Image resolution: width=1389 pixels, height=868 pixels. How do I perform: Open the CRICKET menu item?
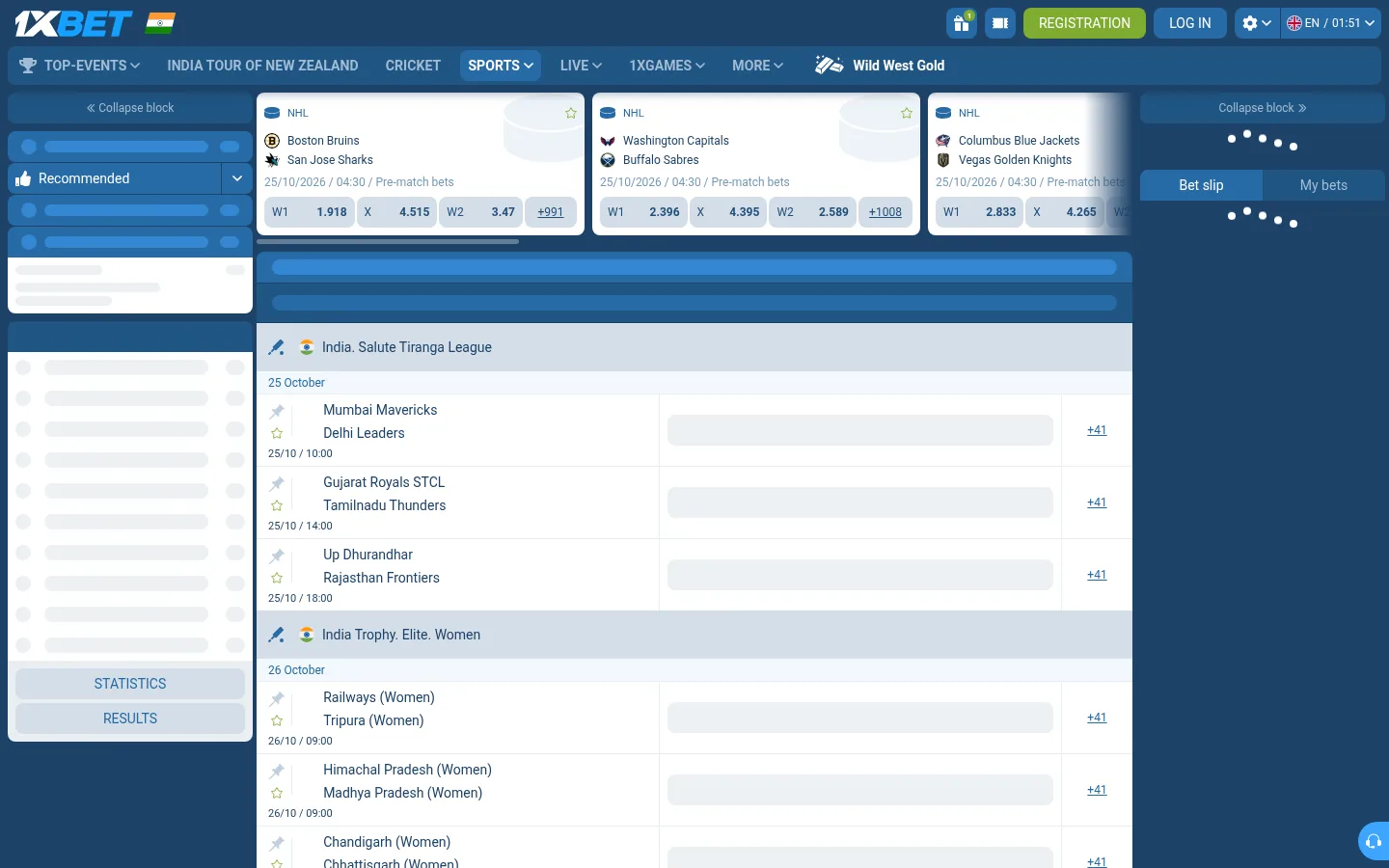click(413, 66)
